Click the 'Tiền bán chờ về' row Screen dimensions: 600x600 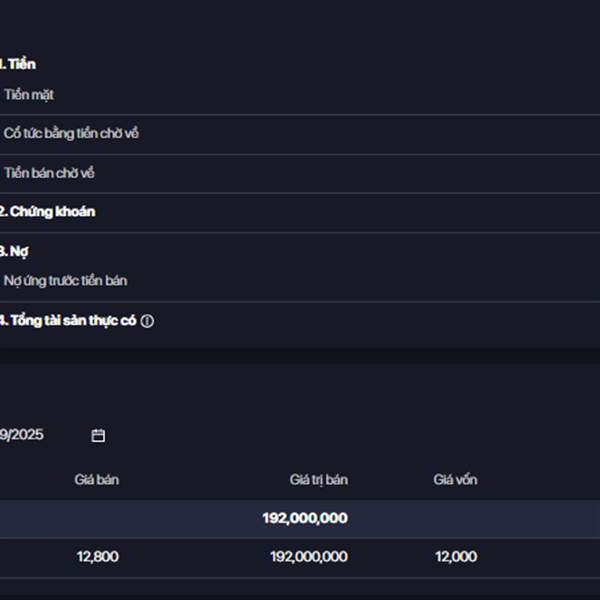(49, 173)
